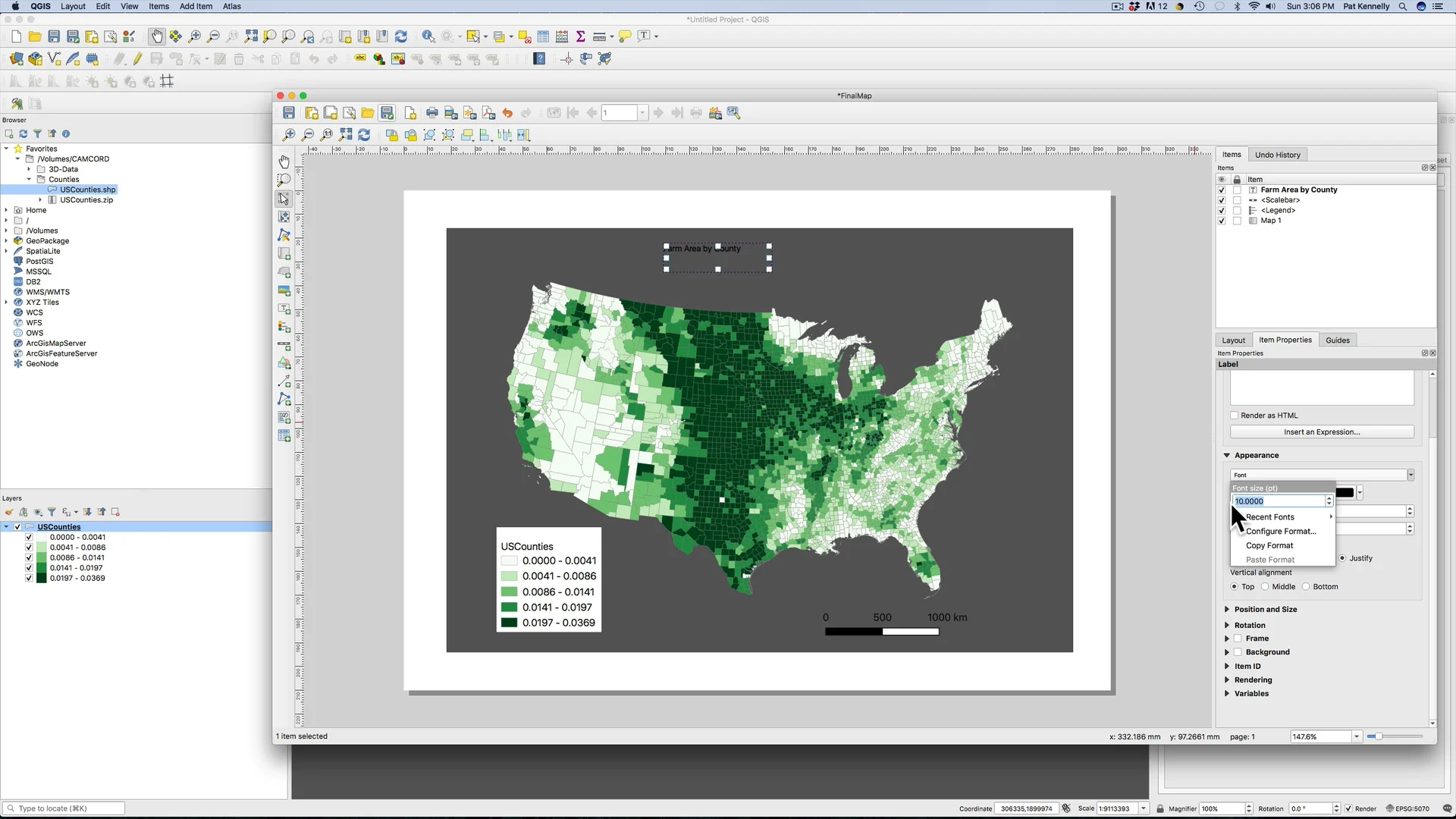Click the Font size input field
Screen dimensions: 1456x819
(x=1279, y=501)
